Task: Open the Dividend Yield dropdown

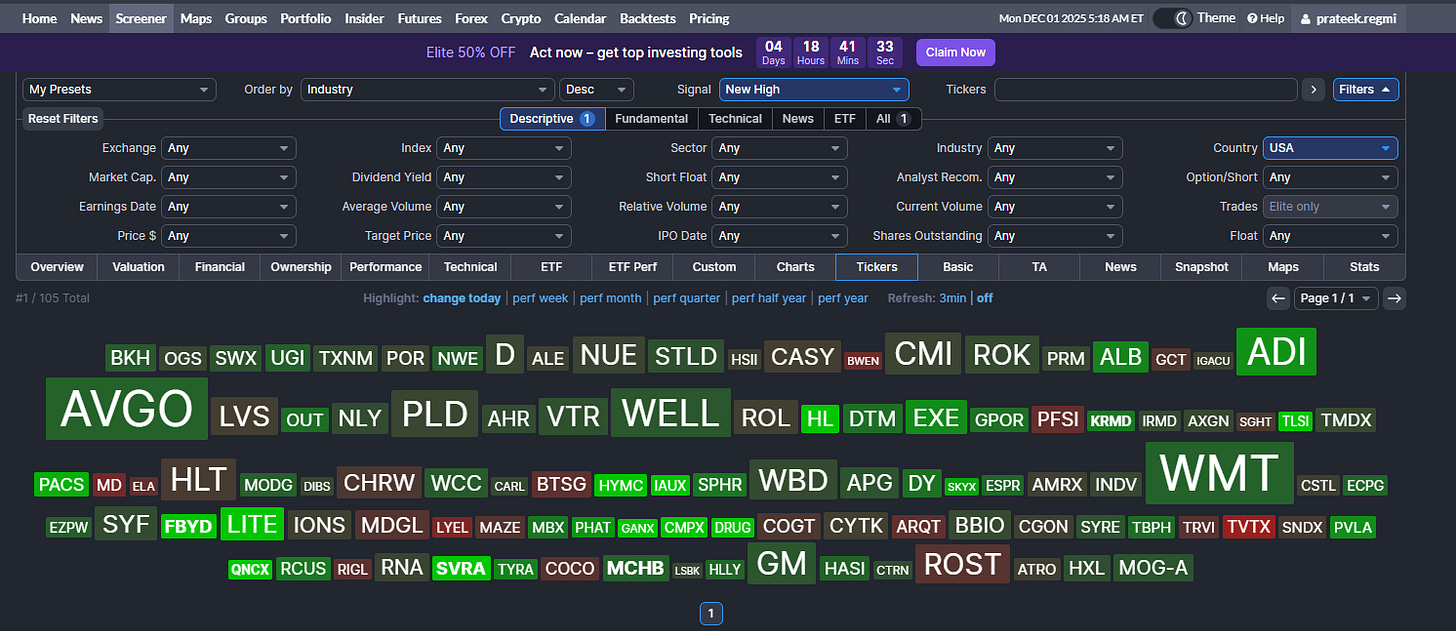Action: [x=504, y=177]
